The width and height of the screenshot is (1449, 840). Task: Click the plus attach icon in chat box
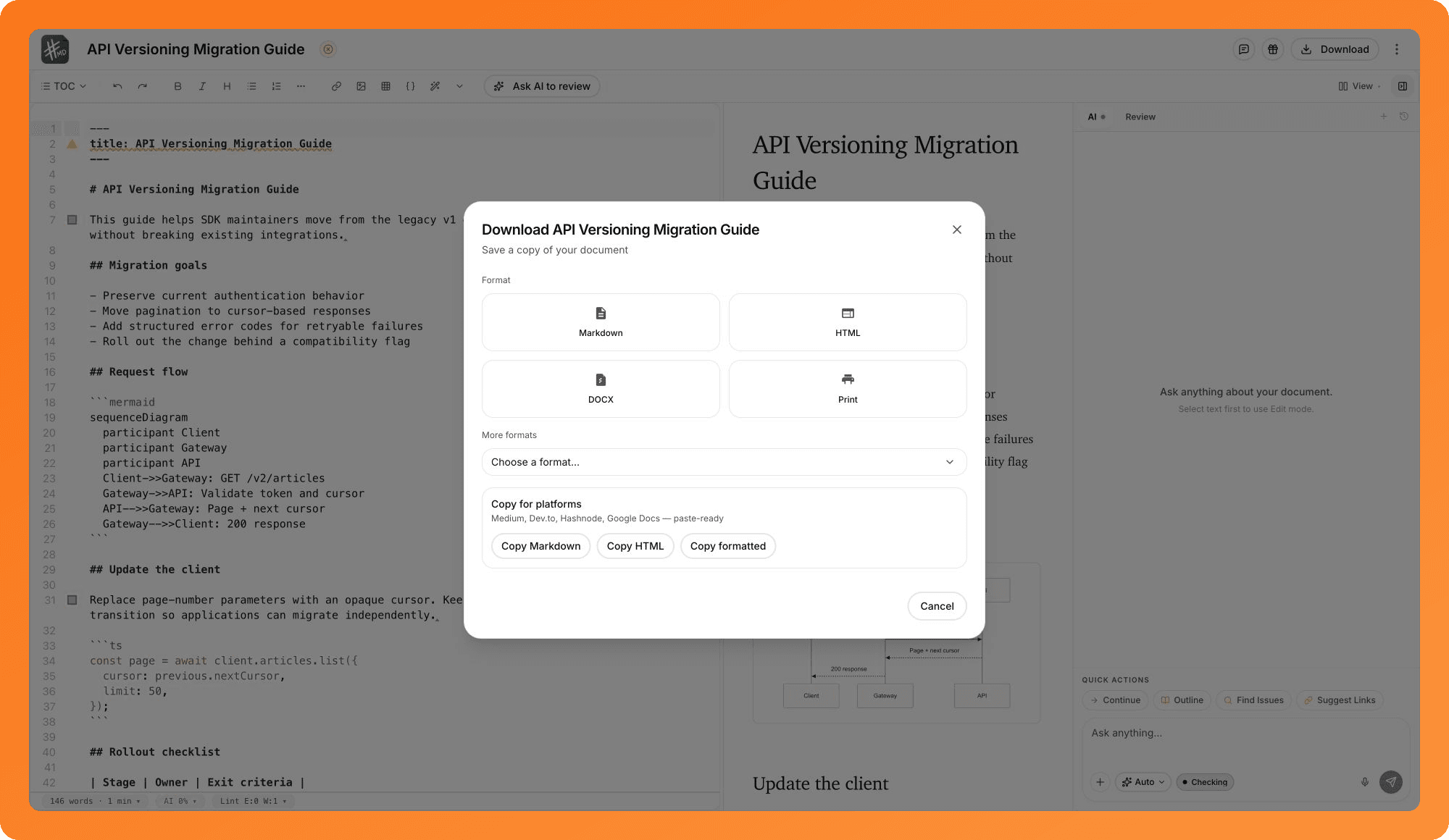[x=1100, y=782]
